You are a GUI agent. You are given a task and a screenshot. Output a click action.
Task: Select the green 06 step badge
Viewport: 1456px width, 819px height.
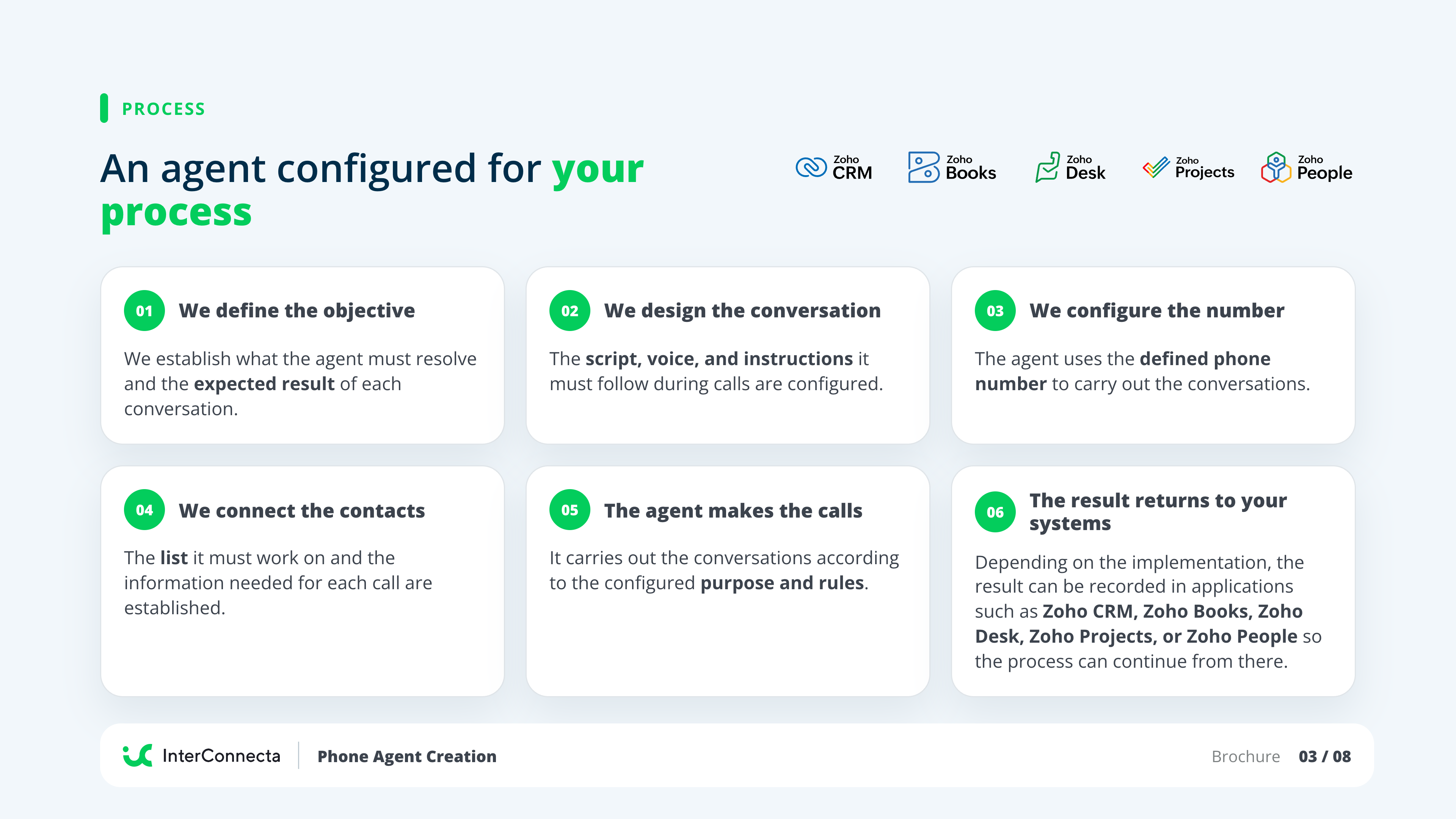coord(995,512)
